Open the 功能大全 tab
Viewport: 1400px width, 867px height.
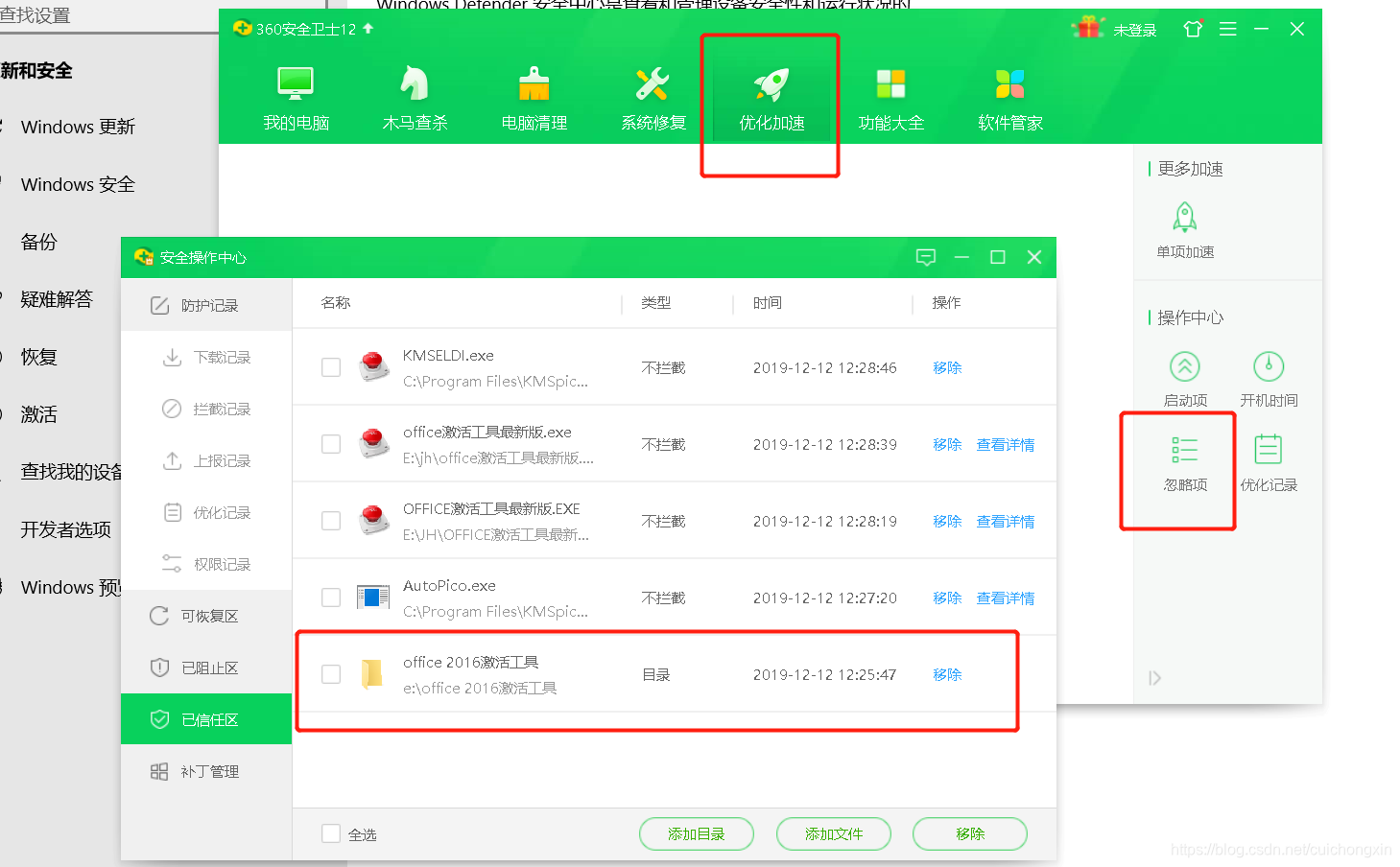[x=890, y=100]
